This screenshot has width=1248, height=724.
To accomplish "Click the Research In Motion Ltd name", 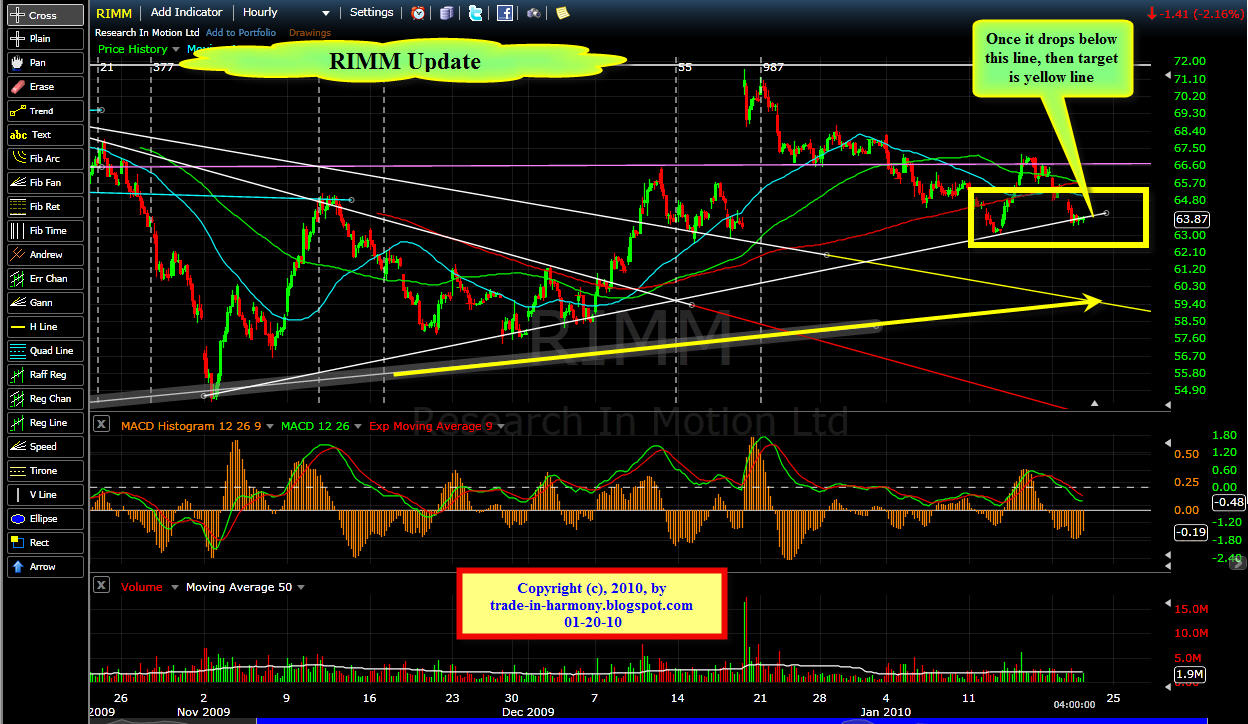I will coord(147,33).
